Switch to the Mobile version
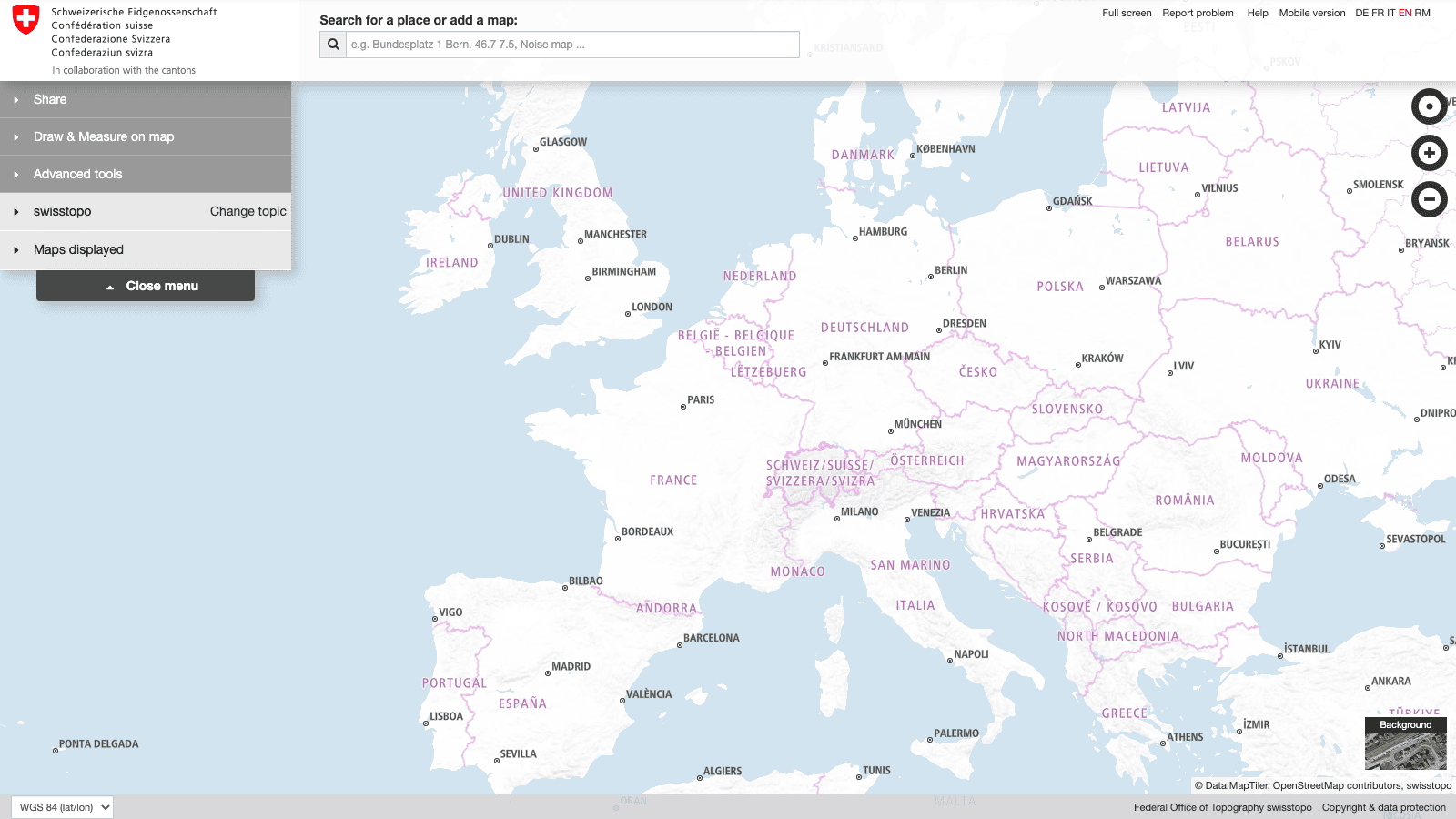 point(1311,13)
